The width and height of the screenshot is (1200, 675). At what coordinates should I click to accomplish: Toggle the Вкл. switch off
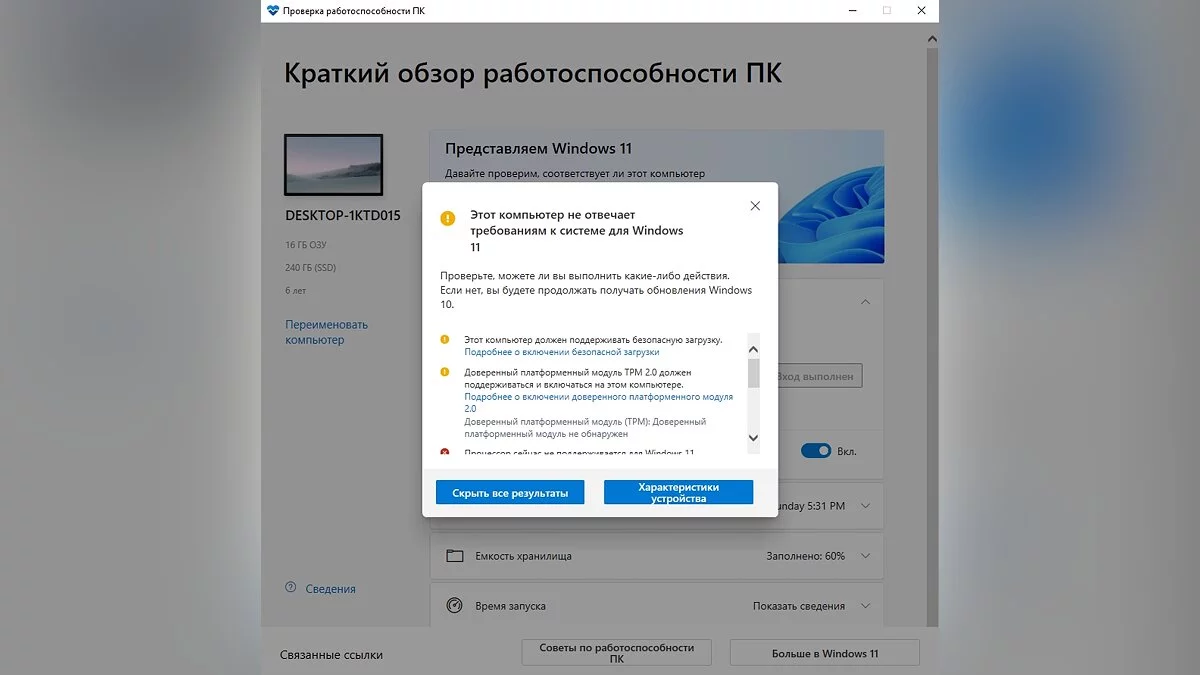coord(816,451)
